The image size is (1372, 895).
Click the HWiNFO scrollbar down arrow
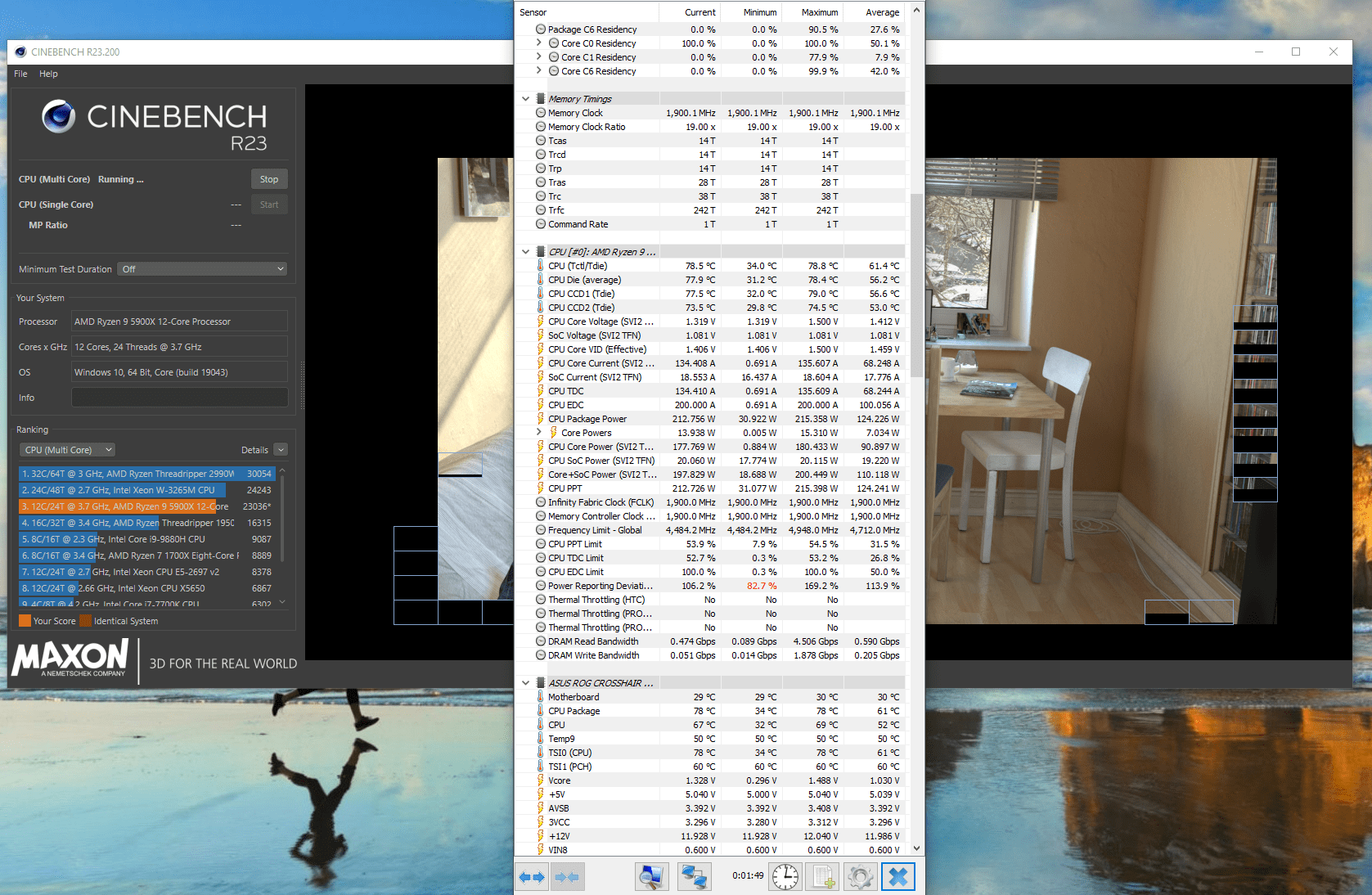coord(916,848)
